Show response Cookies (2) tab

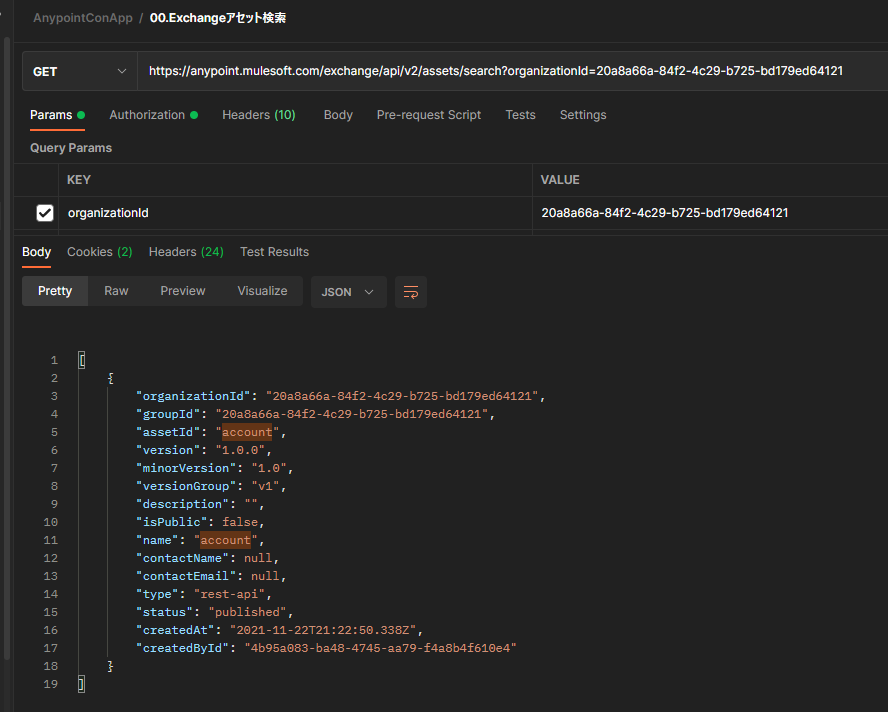[99, 252]
